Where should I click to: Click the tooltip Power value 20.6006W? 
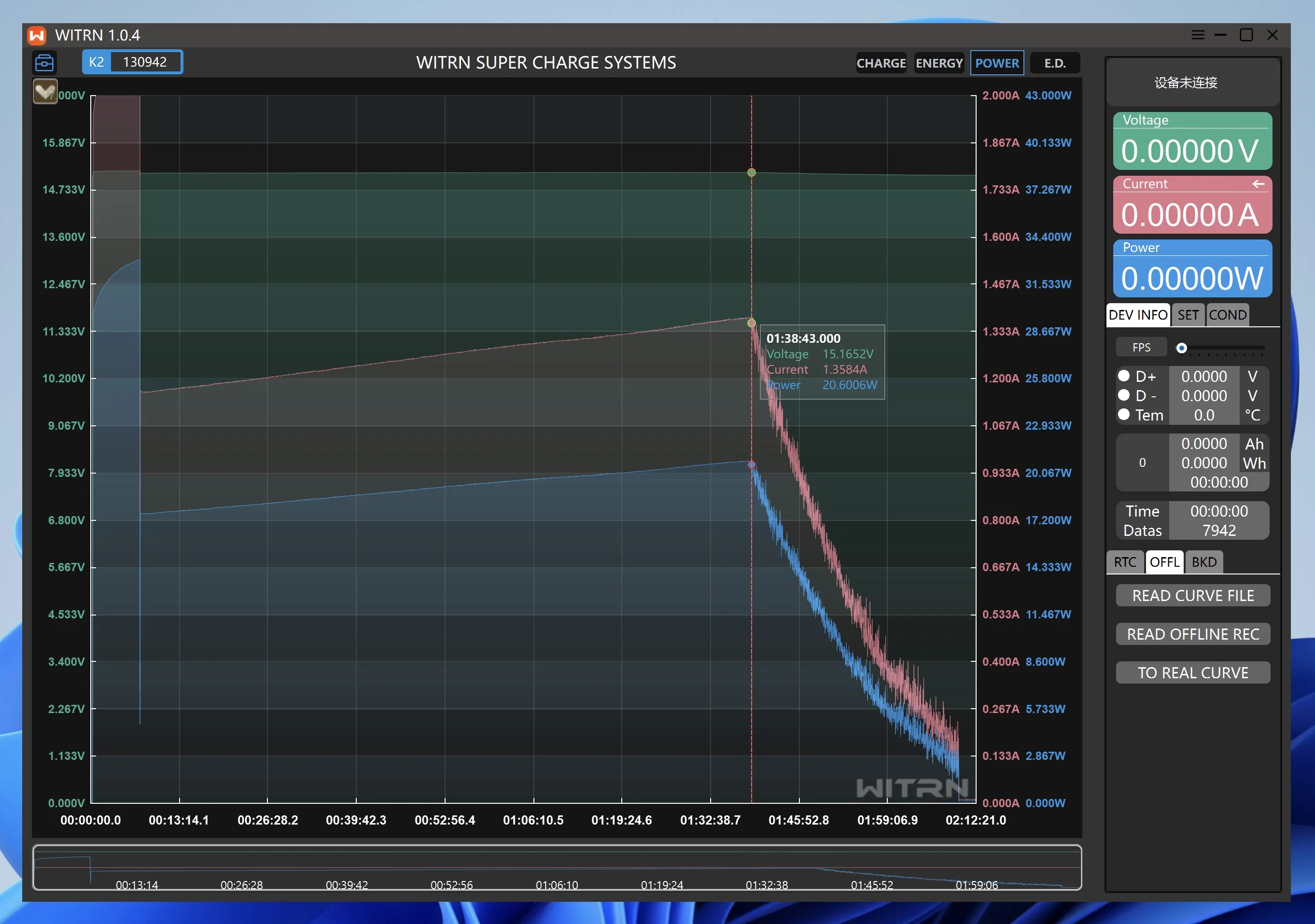850,385
